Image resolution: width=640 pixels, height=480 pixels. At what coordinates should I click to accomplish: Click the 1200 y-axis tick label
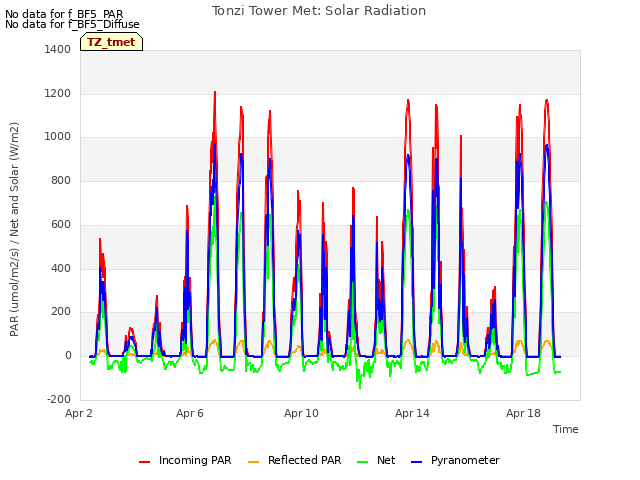(x=58, y=93)
